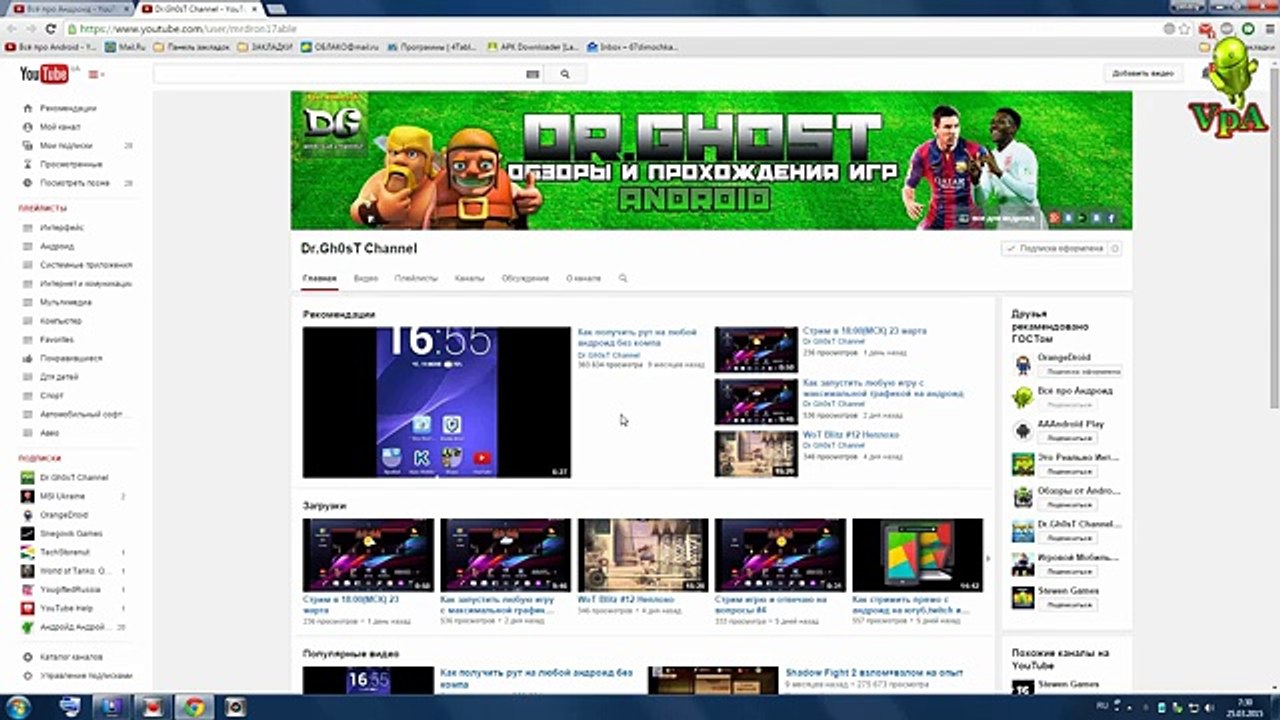Click the browser back arrow
Viewport: 1280px width, 720px height.
tap(11, 29)
